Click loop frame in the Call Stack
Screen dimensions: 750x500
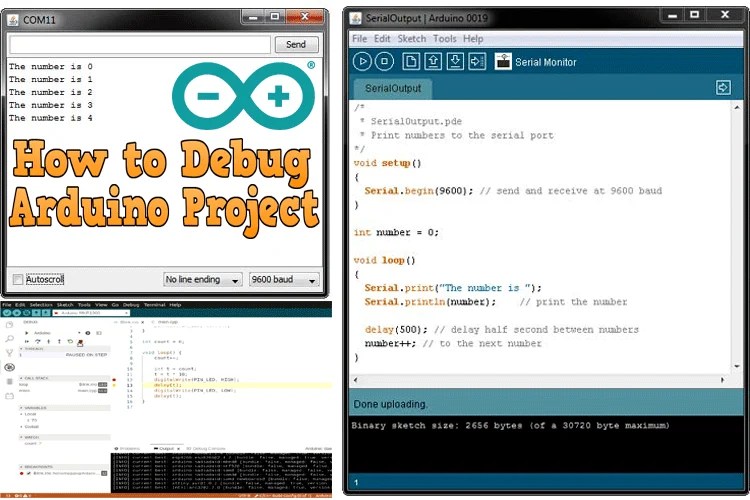point(63,384)
